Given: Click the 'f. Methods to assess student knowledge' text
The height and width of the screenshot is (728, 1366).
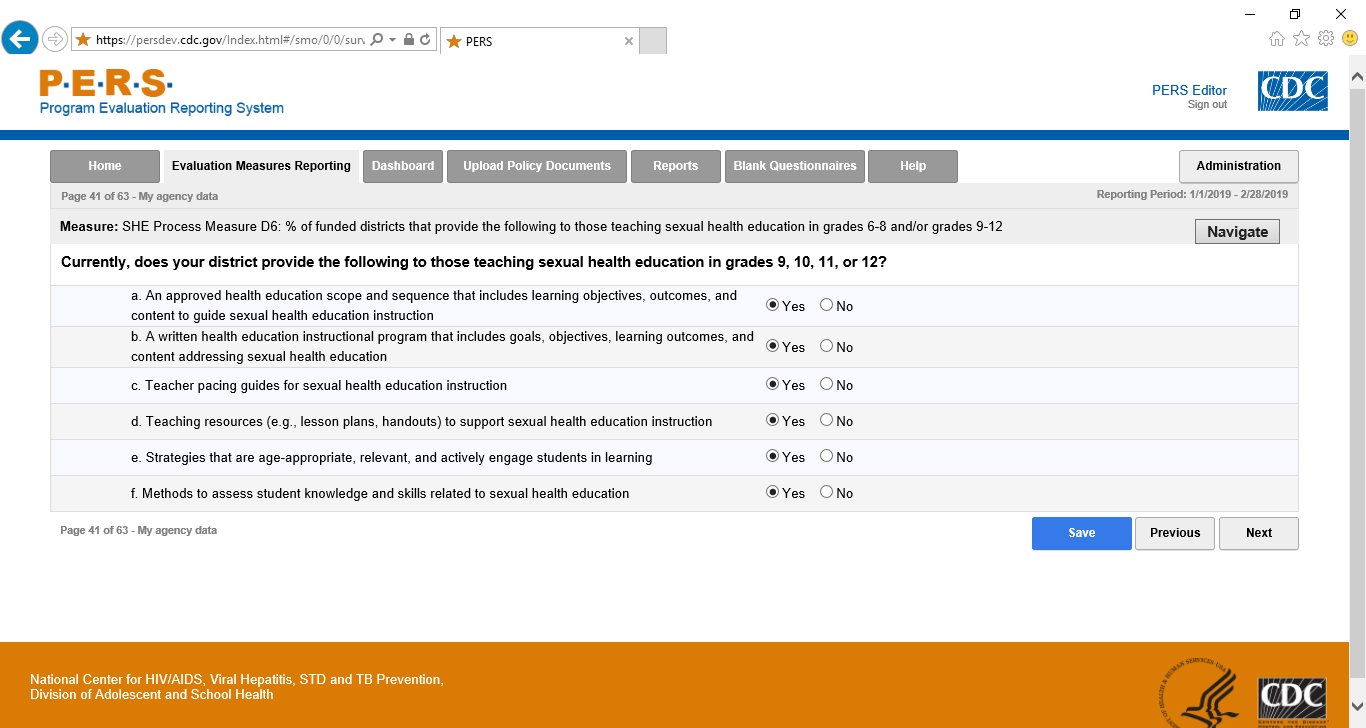Looking at the screenshot, I should click(x=380, y=493).
